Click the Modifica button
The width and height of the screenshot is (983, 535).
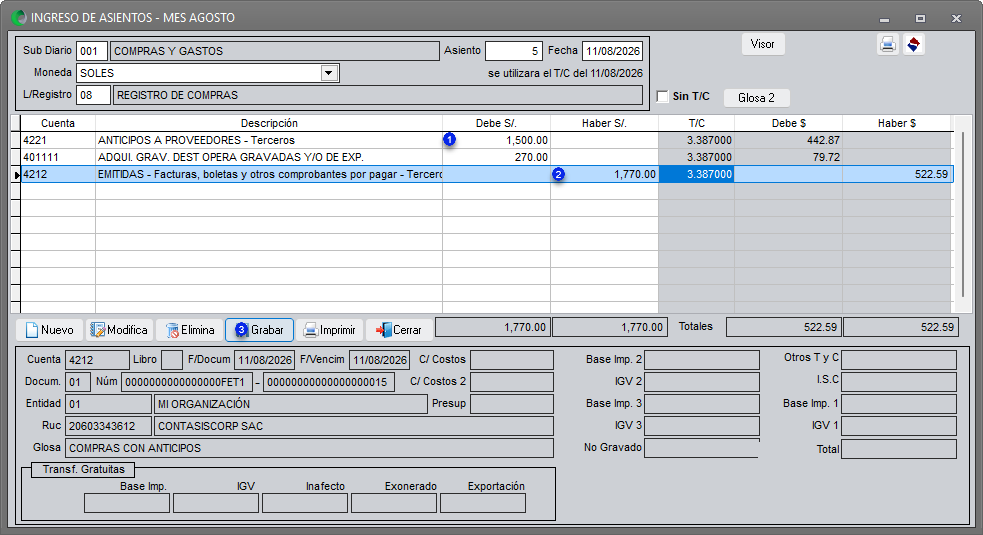[119, 330]
